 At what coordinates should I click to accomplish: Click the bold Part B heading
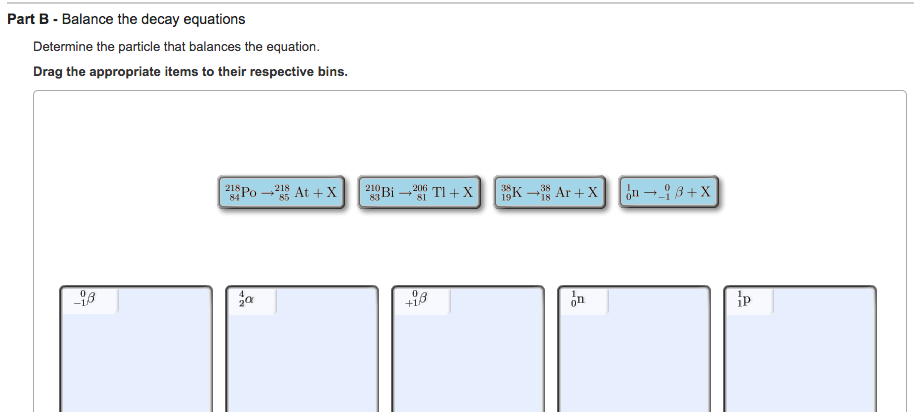point(33,19)
